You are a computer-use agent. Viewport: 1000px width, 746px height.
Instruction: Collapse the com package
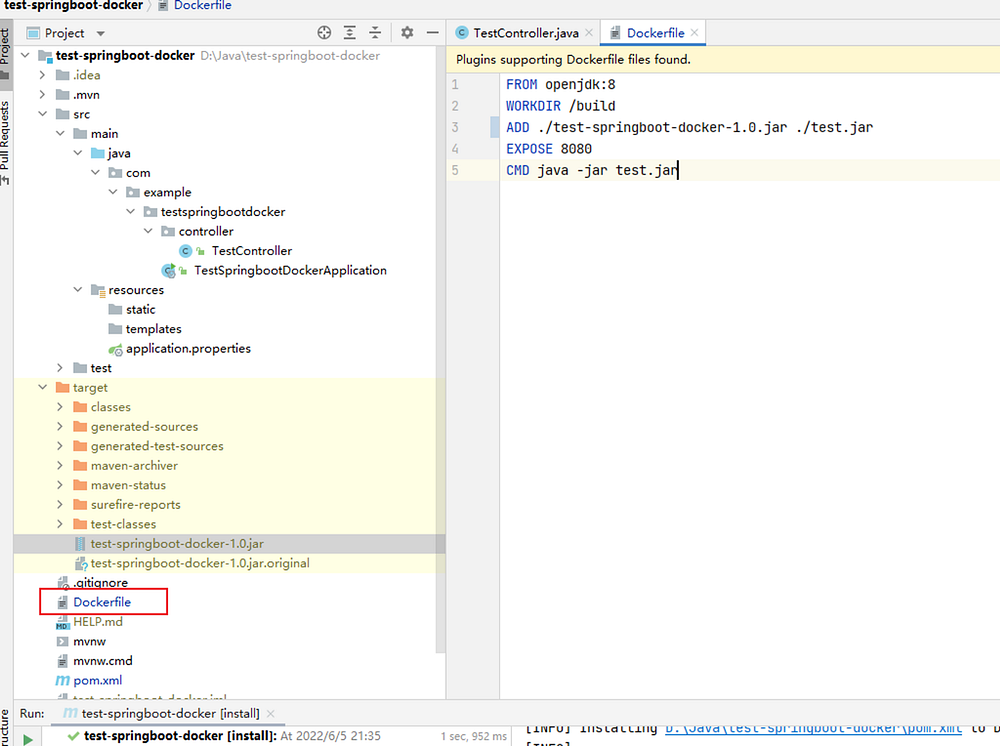[95, 173]
